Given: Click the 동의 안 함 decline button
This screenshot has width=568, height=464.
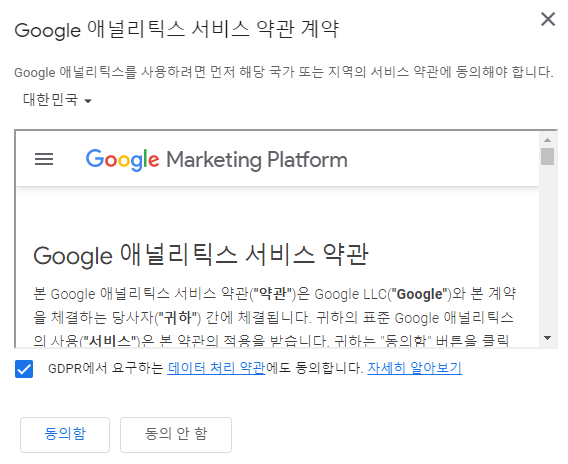Looking at the screenshot, I should (x=176, y=434).
